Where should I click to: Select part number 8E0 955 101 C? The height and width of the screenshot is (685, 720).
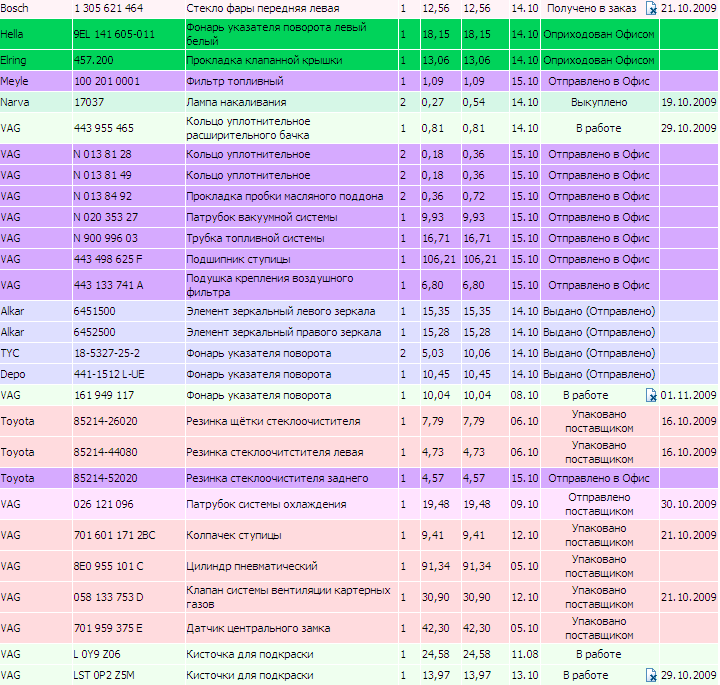[109, 566]
